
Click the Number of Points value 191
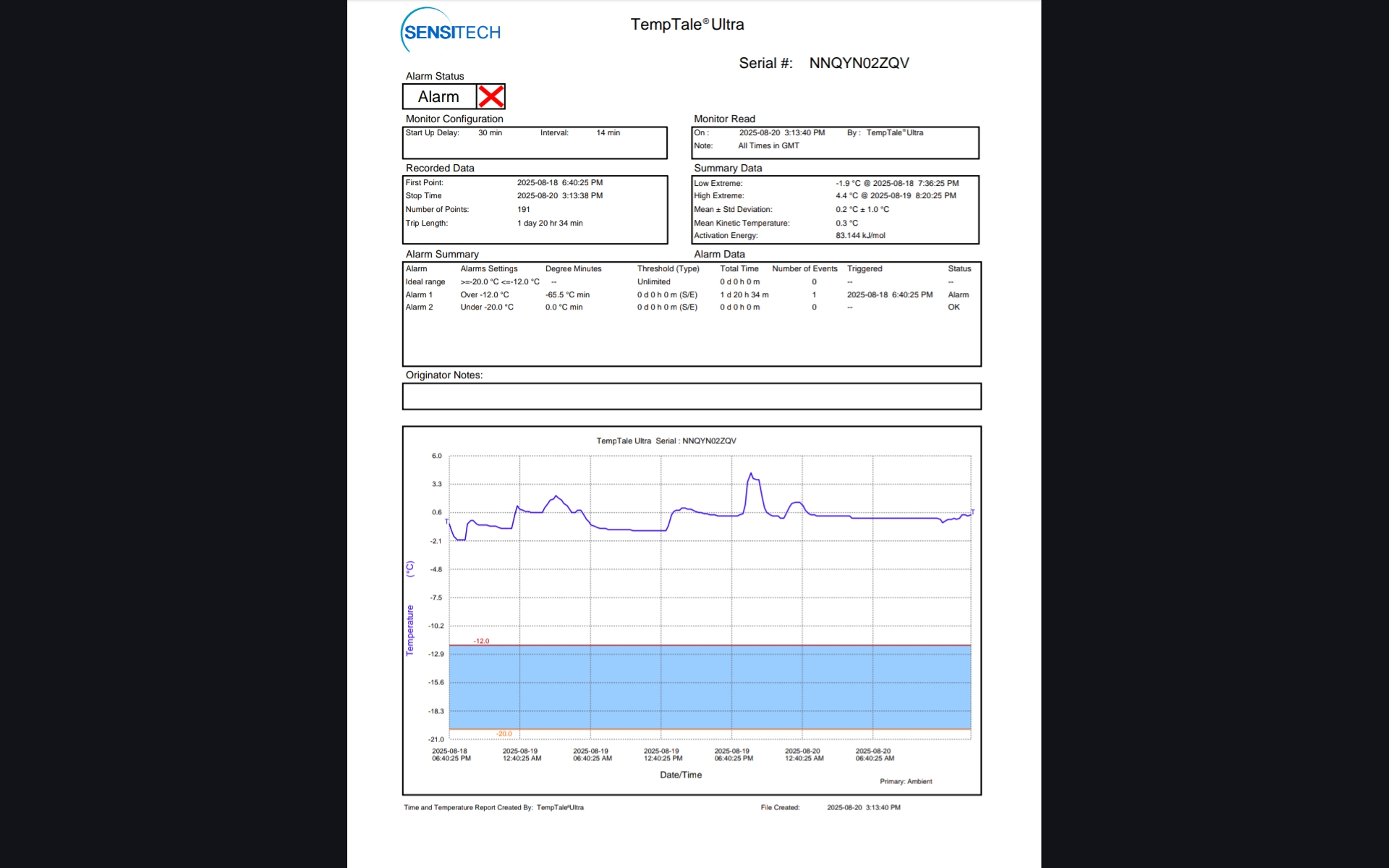[x=523, y=209]
